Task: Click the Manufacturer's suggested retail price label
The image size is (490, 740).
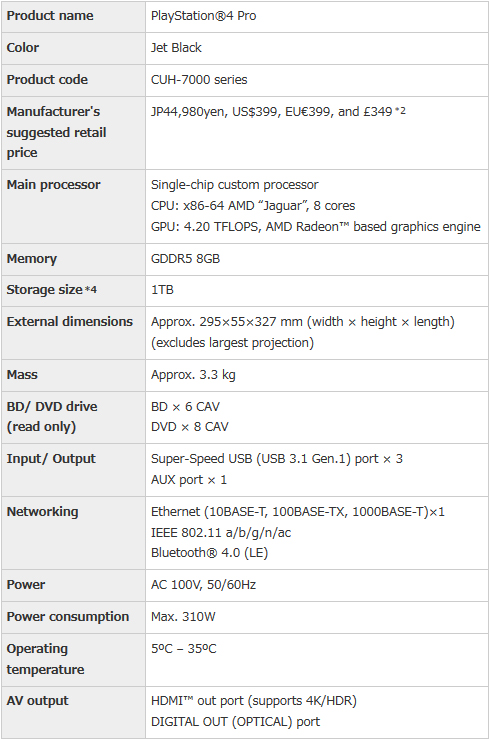Action: point(56,132)
